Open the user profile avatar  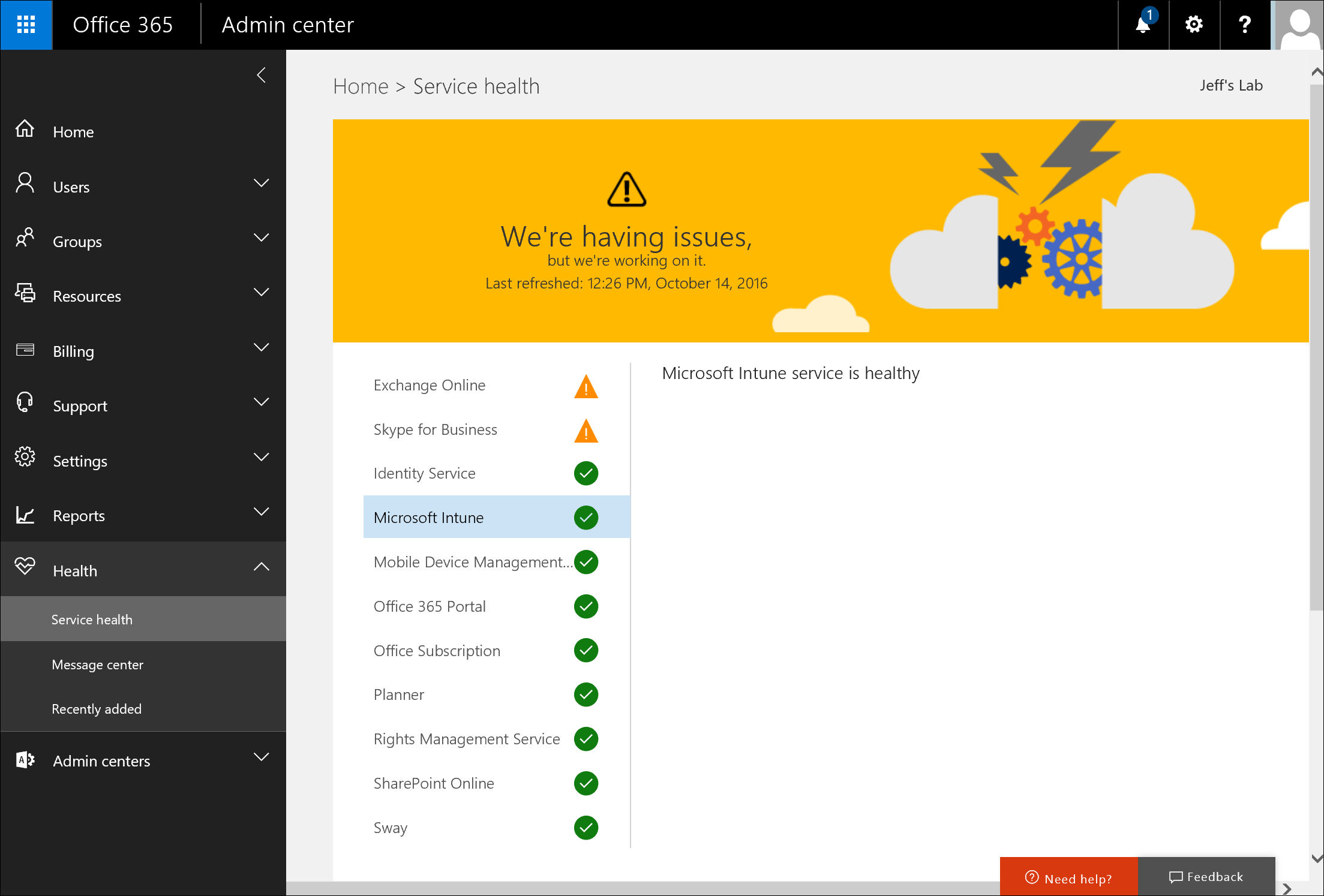(1298, 25)
